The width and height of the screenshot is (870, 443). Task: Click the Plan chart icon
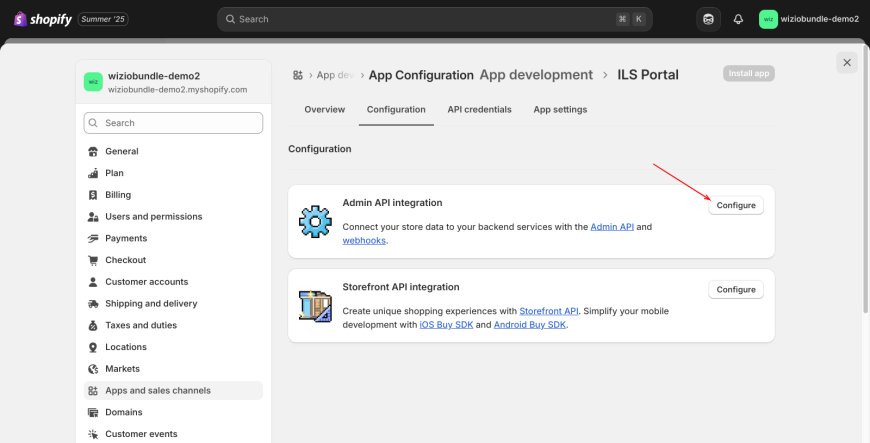(x=93, y=173)
